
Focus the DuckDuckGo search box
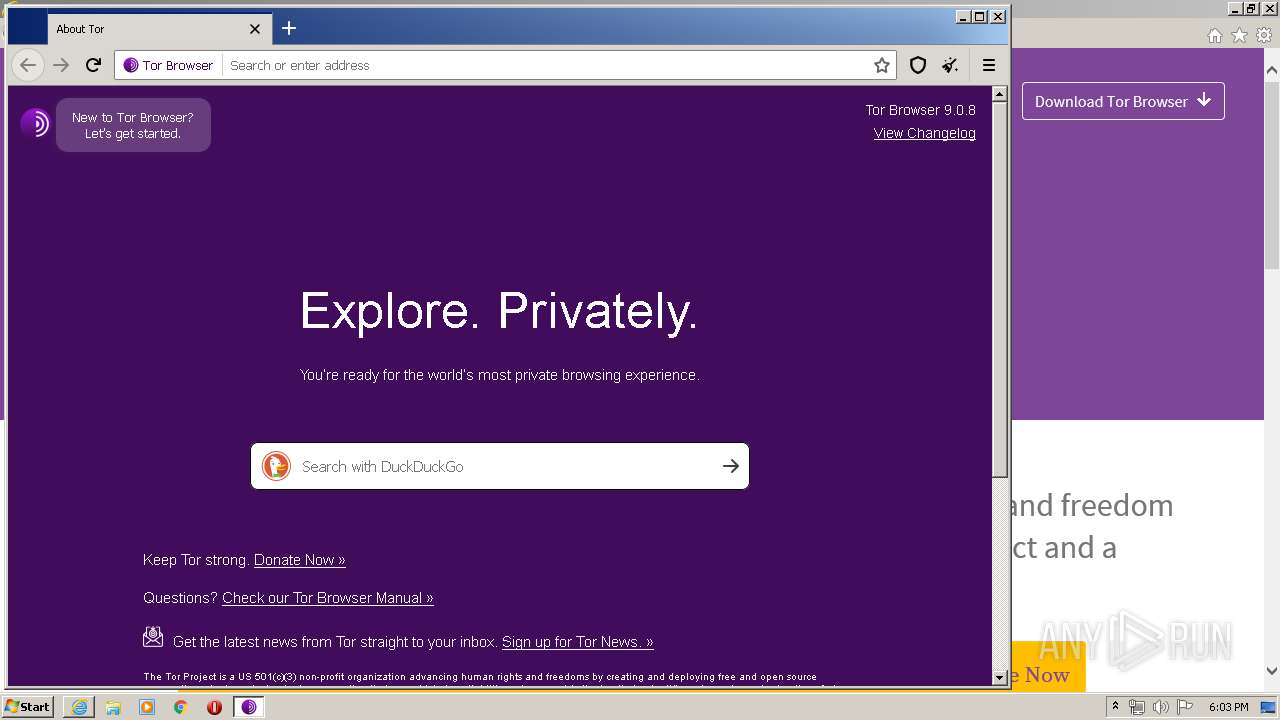[x=500, y=466]
